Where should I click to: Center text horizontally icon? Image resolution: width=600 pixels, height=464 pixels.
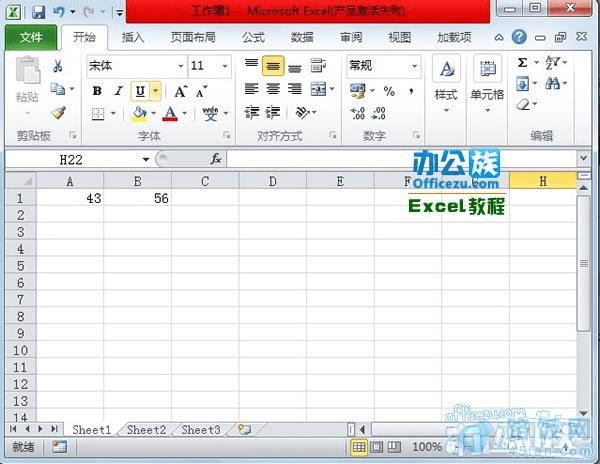pos(273,89)
